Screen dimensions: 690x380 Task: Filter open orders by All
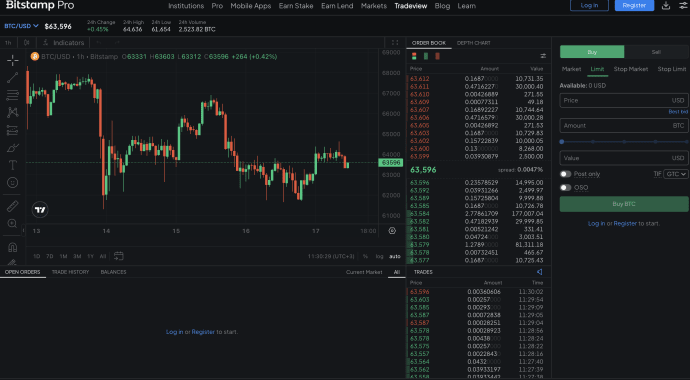(x=396, y=272)
